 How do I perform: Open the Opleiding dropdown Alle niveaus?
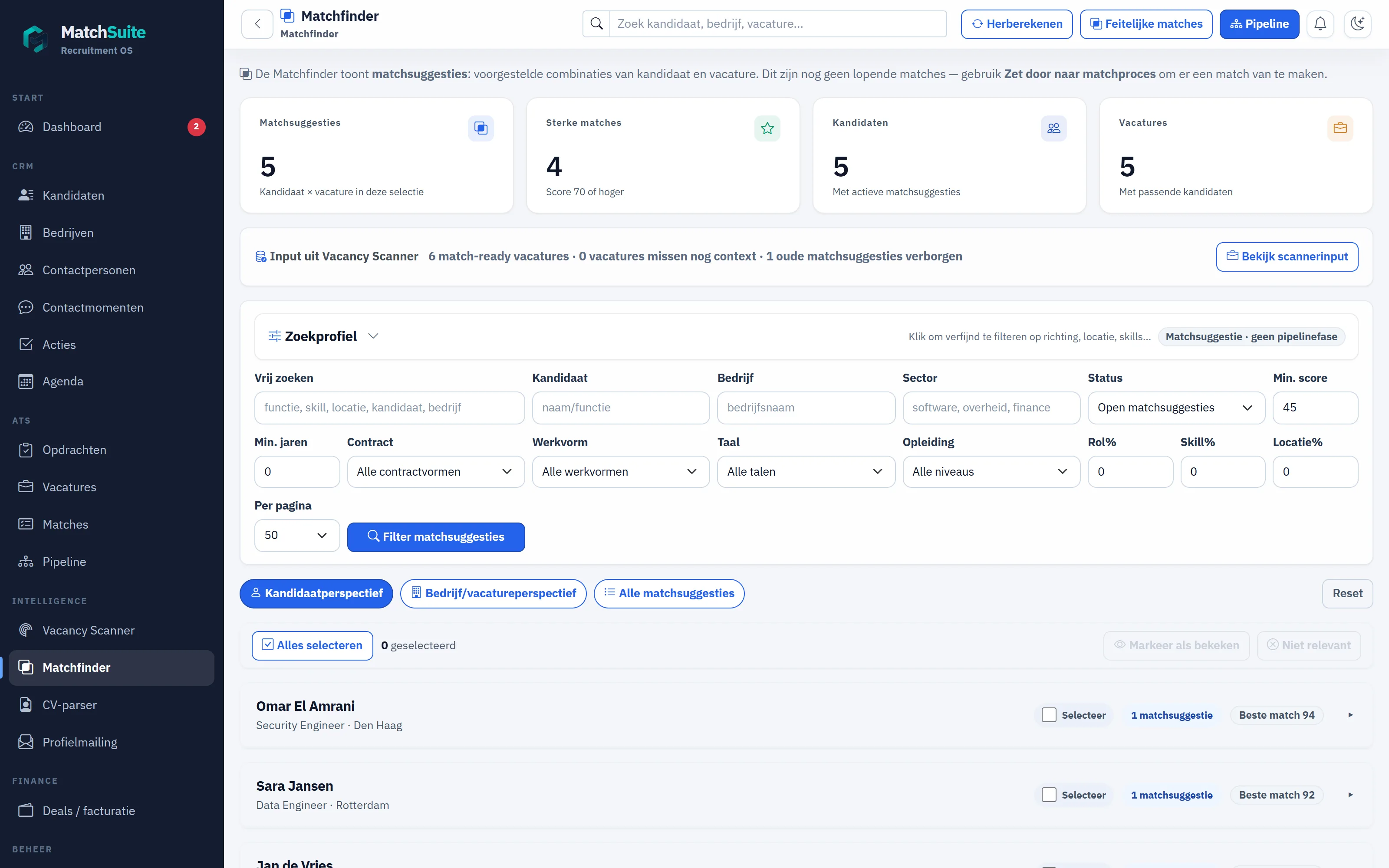[x=991, y=472]
